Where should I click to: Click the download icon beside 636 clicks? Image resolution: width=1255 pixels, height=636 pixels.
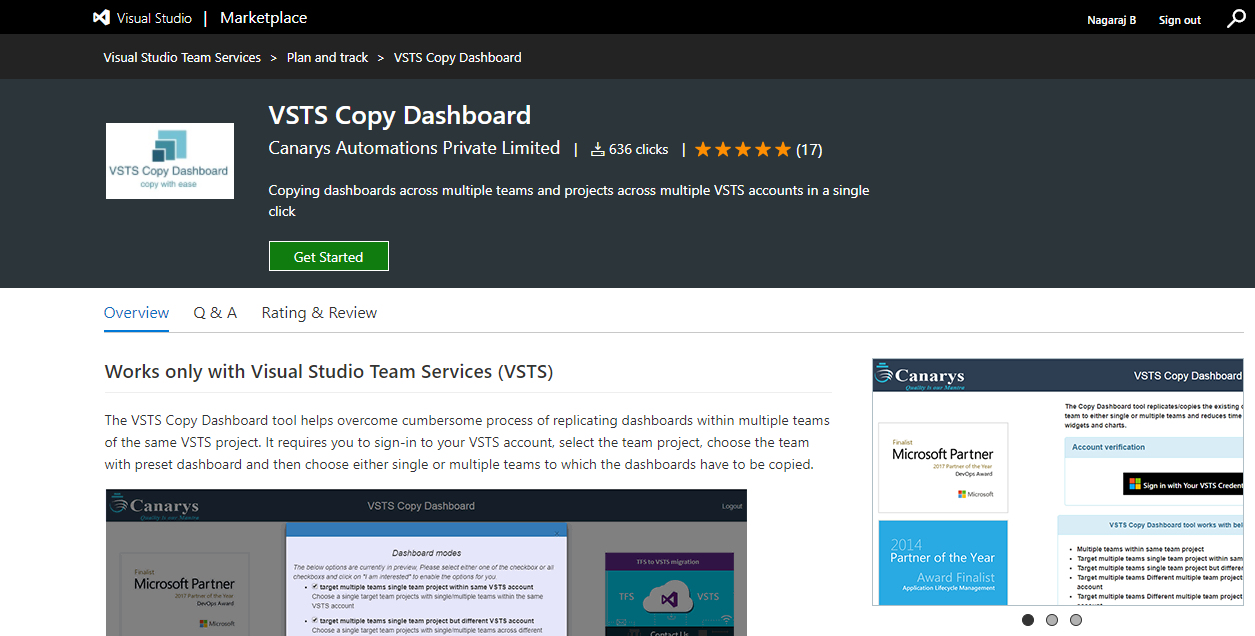tap(598, 148)
